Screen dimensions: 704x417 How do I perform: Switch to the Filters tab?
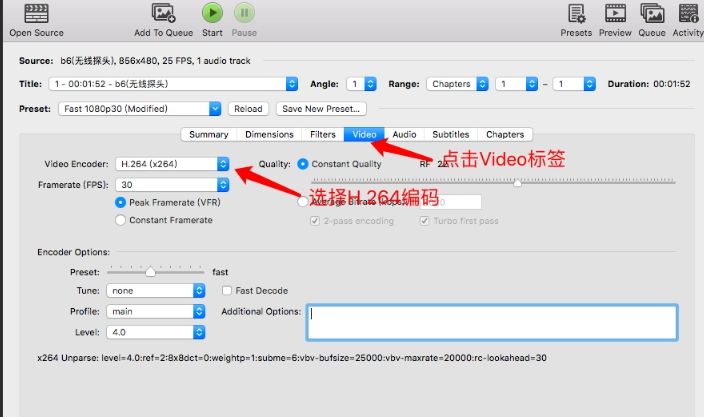323,134
